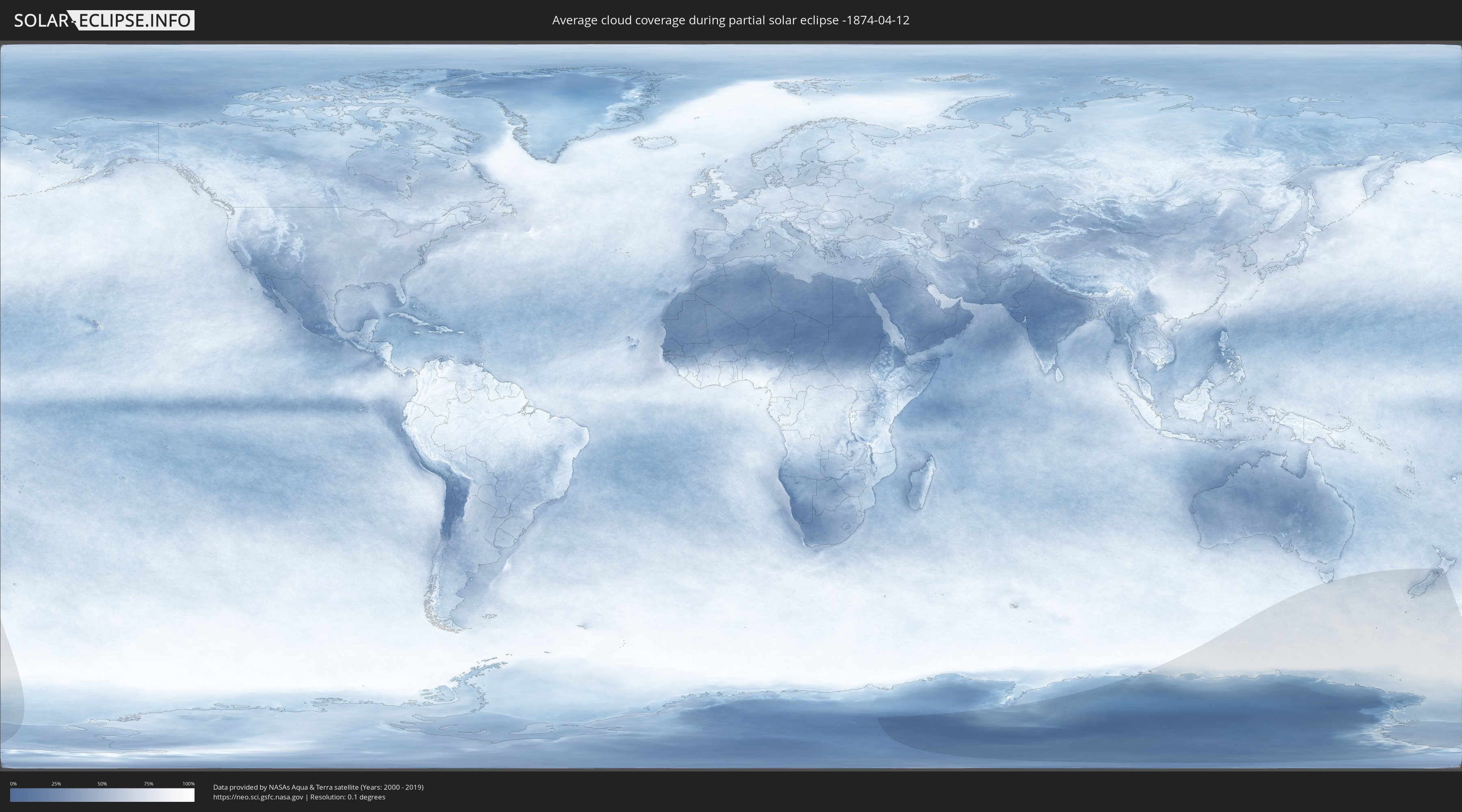Click the 100% legend label

click(188, 784)
